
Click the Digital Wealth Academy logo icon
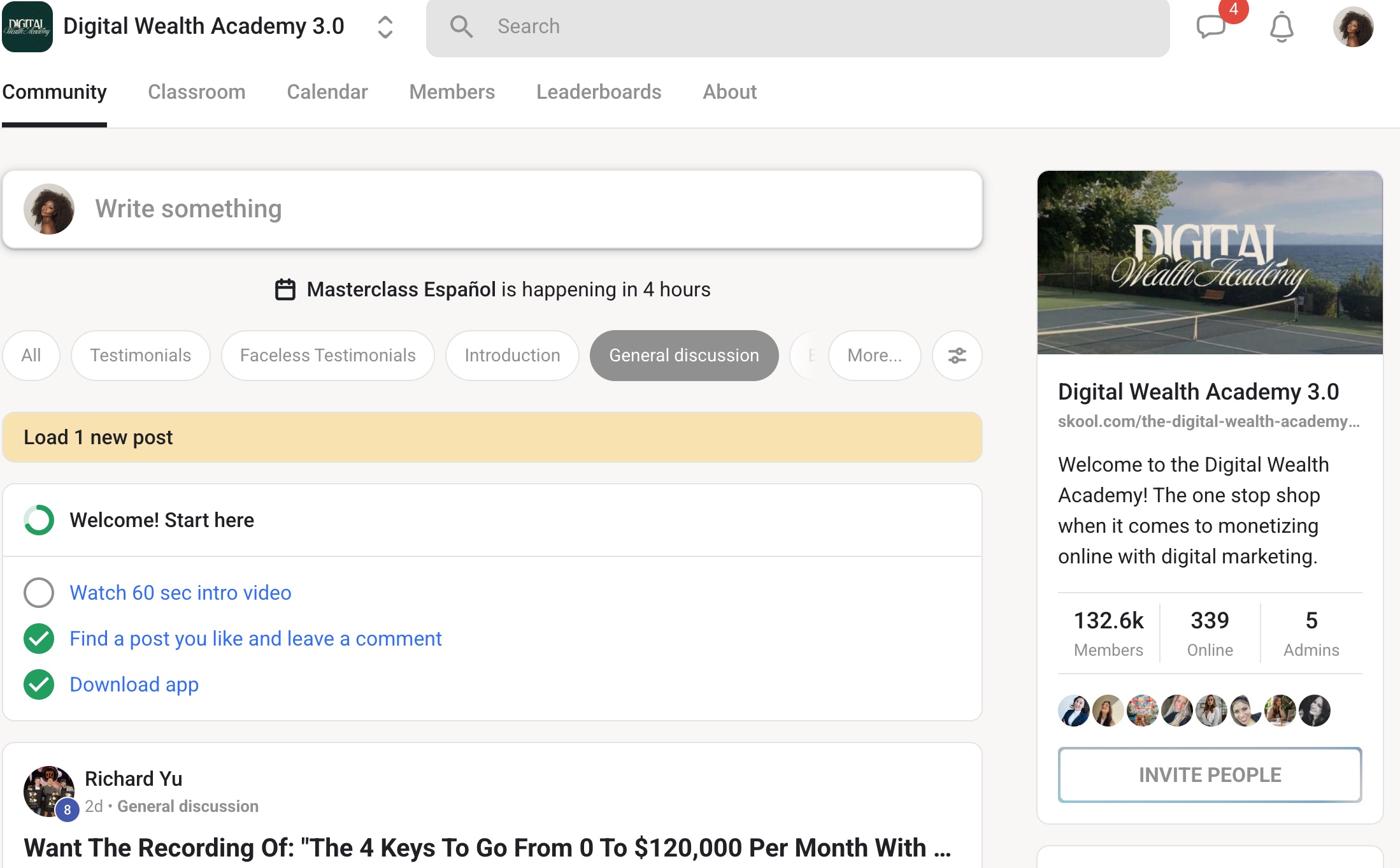pos(27,27)
